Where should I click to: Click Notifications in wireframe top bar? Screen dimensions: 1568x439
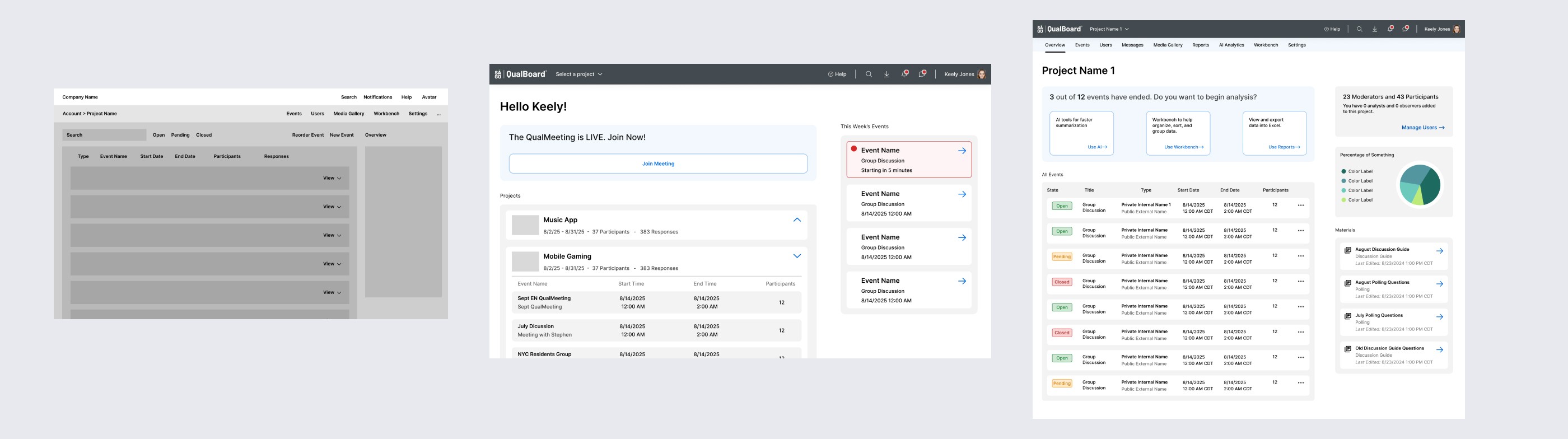pyautogui.click(x=377, y=97)
